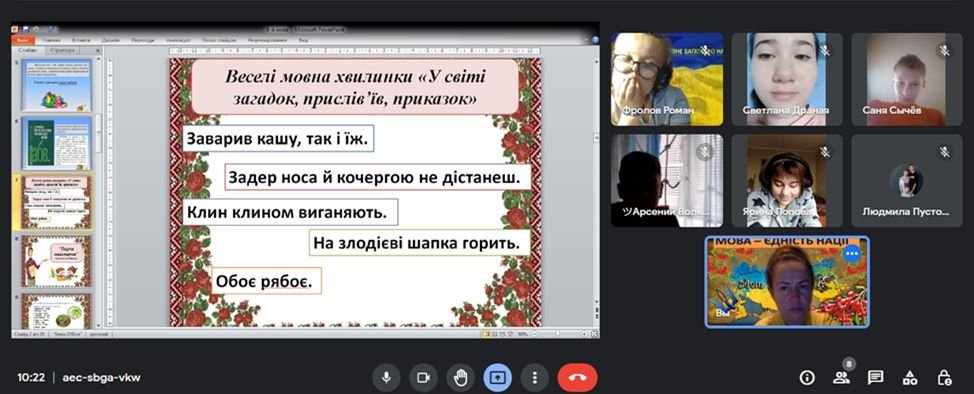This screenshot has height=394, width=974.
Task: Open the chat panel
Action: (x=876, y=377)
